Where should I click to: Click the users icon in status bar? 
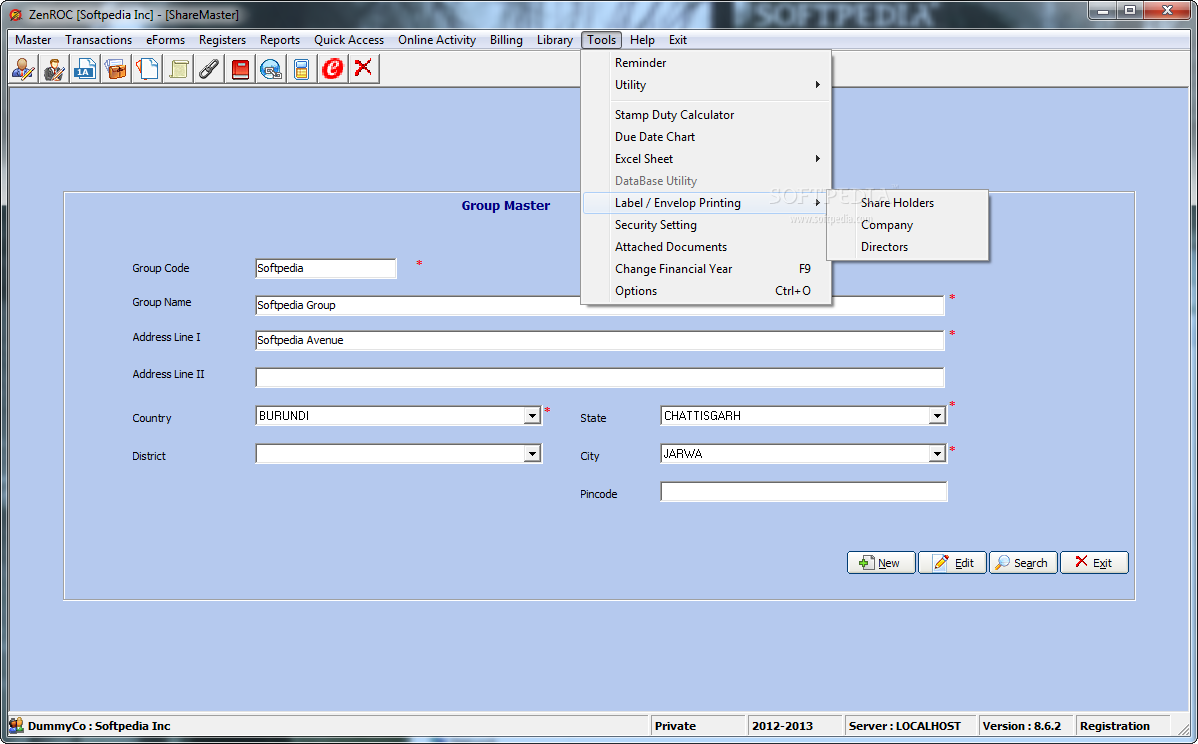click(x=16, y=725)
